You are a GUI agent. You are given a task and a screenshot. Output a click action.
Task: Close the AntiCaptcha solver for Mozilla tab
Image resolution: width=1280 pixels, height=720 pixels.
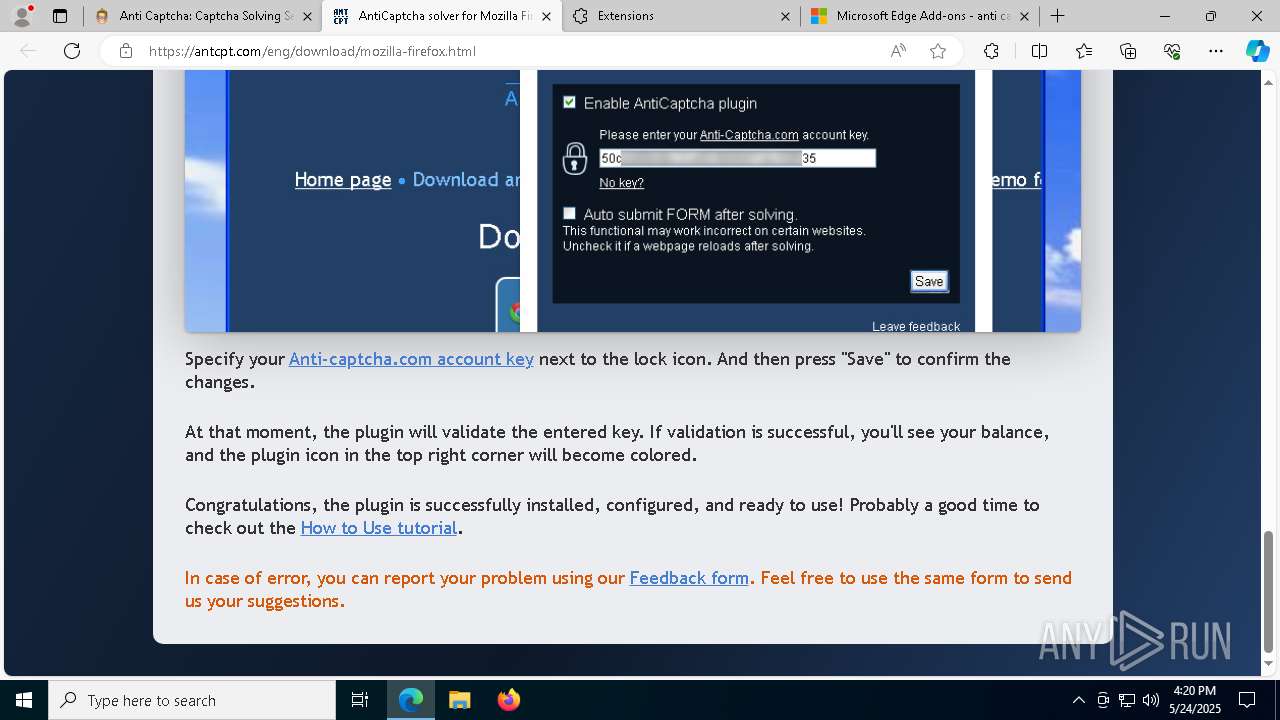tap(546, 16)
